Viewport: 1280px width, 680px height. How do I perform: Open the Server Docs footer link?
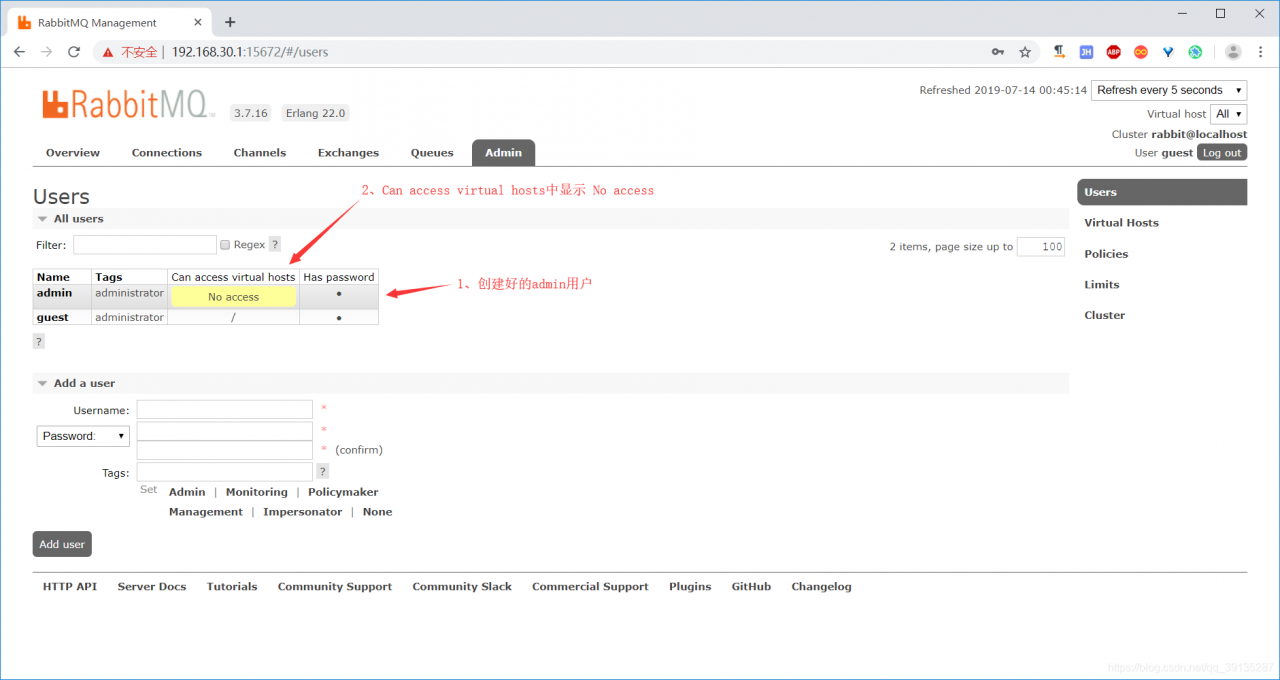coord(152,587)
